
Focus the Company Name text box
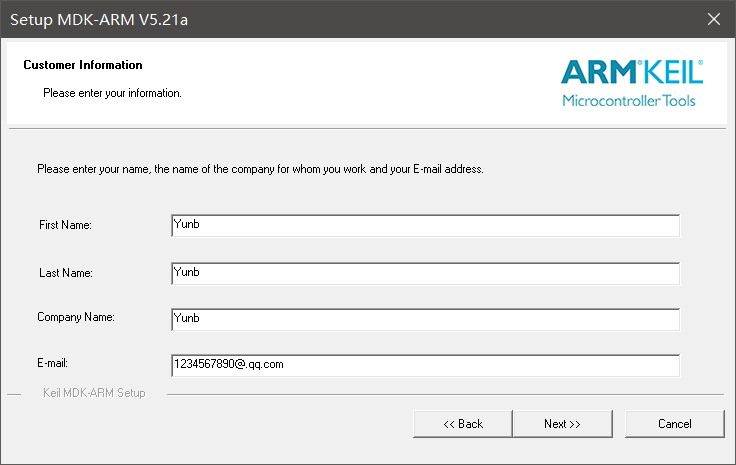coord(425,320)
